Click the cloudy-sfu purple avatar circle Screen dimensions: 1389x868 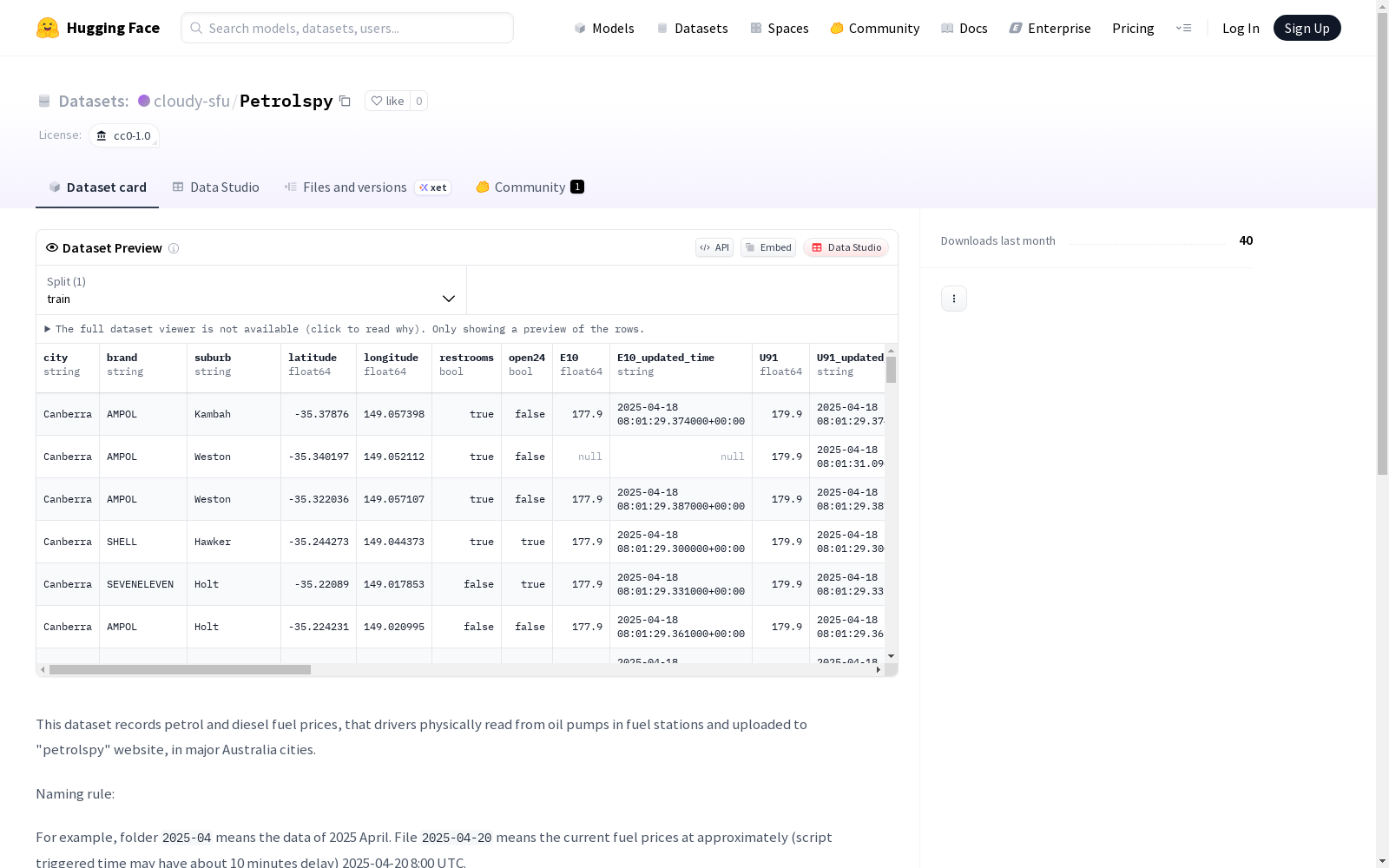click(x=144, y=101)
